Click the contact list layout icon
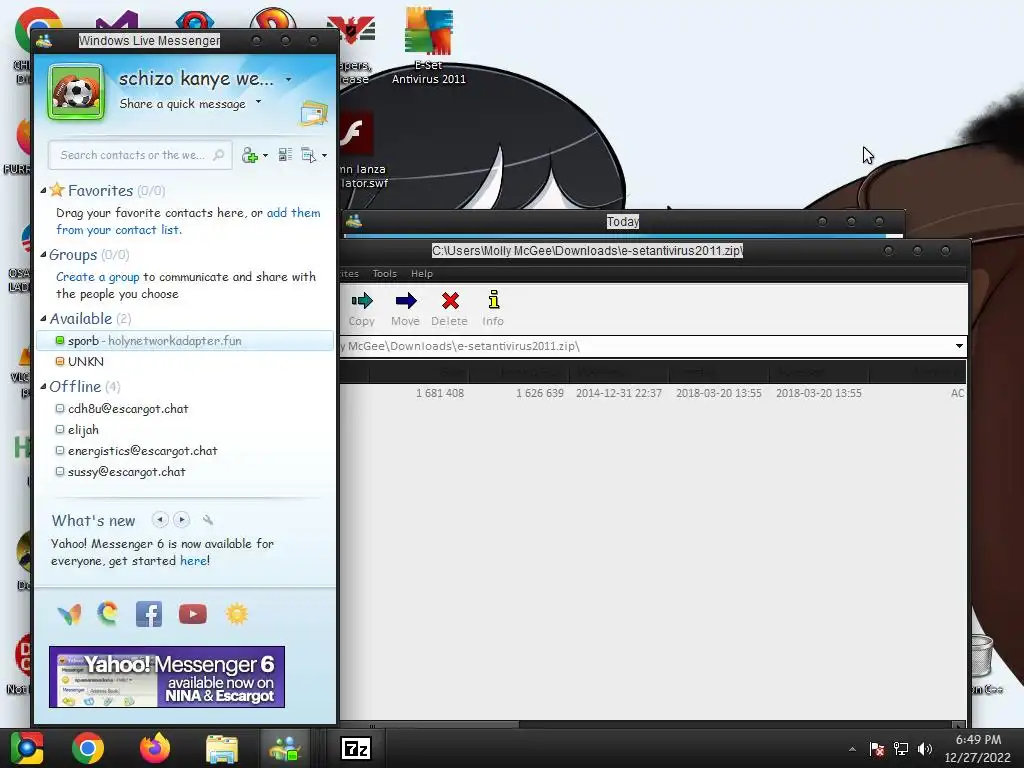 (285, 155)
